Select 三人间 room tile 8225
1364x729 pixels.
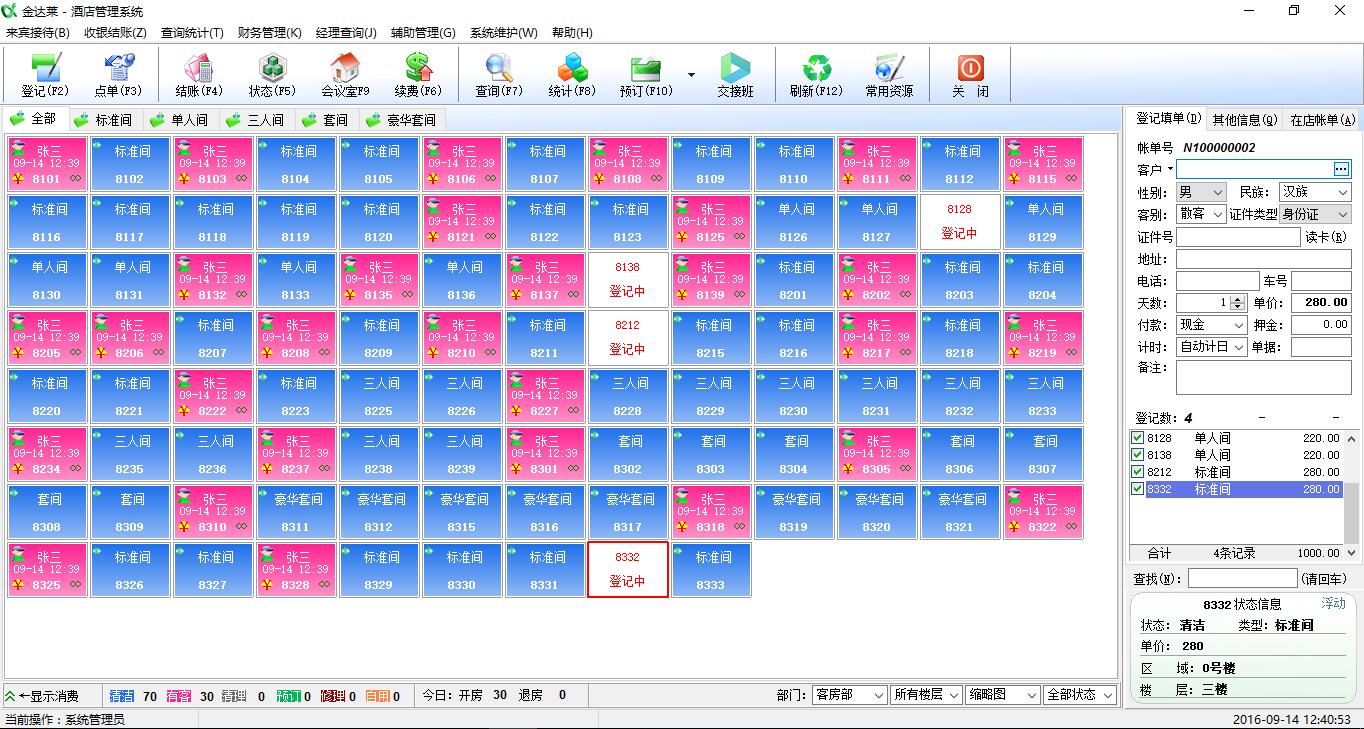coord(378,396)
